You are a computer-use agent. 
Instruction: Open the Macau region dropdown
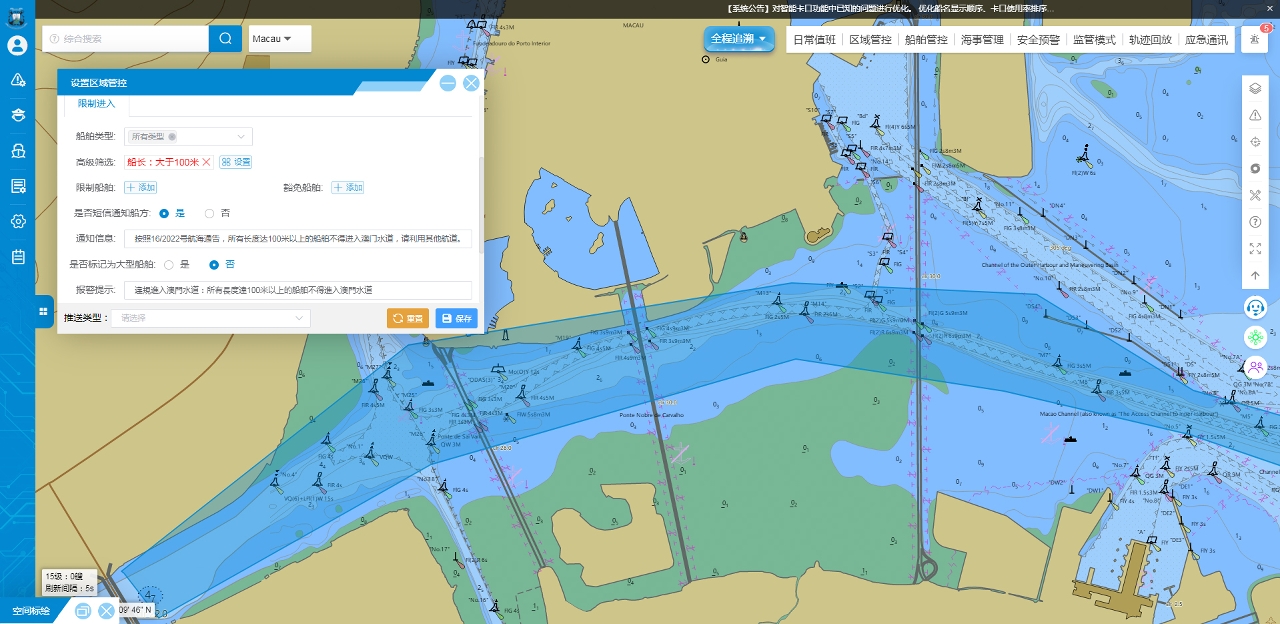tap(279, 39)
